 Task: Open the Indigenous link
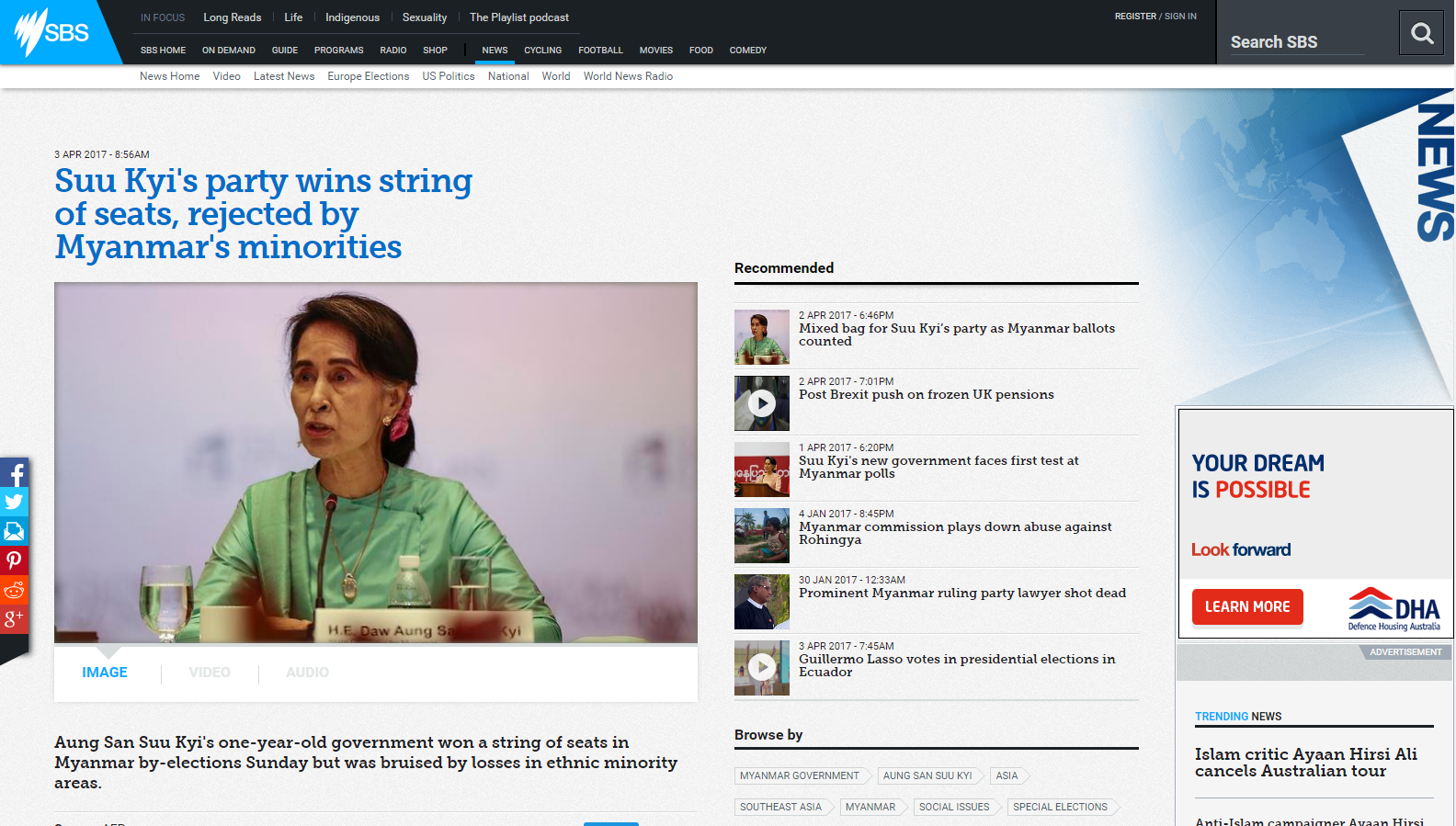pyautogui.click(x=352, y=17)
